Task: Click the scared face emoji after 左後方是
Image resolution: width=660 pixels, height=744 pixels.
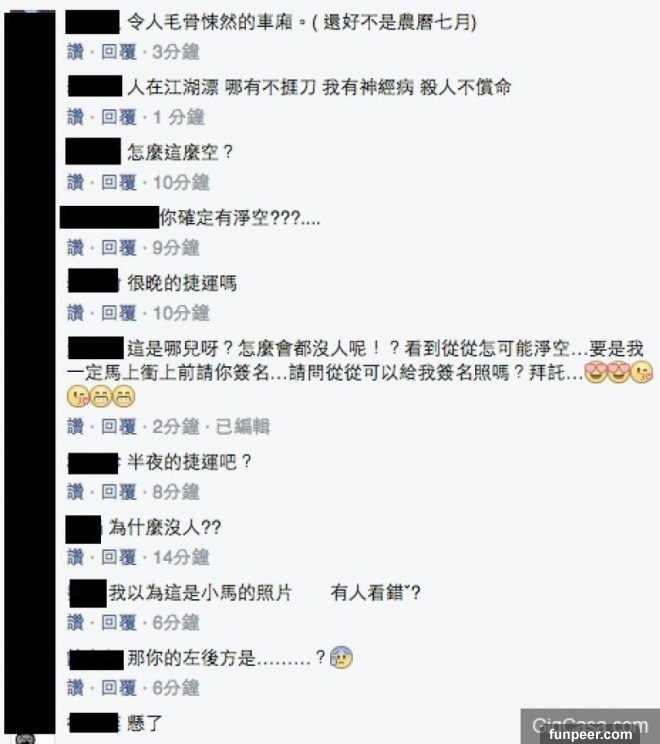Action: [341, 658]
